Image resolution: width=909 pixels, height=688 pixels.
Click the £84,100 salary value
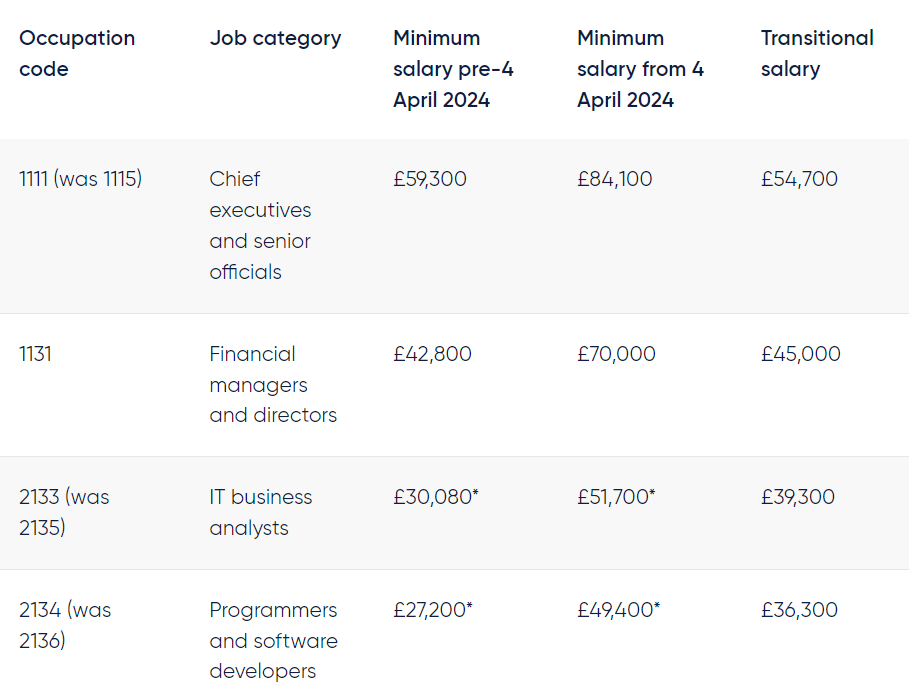[615, 179]
